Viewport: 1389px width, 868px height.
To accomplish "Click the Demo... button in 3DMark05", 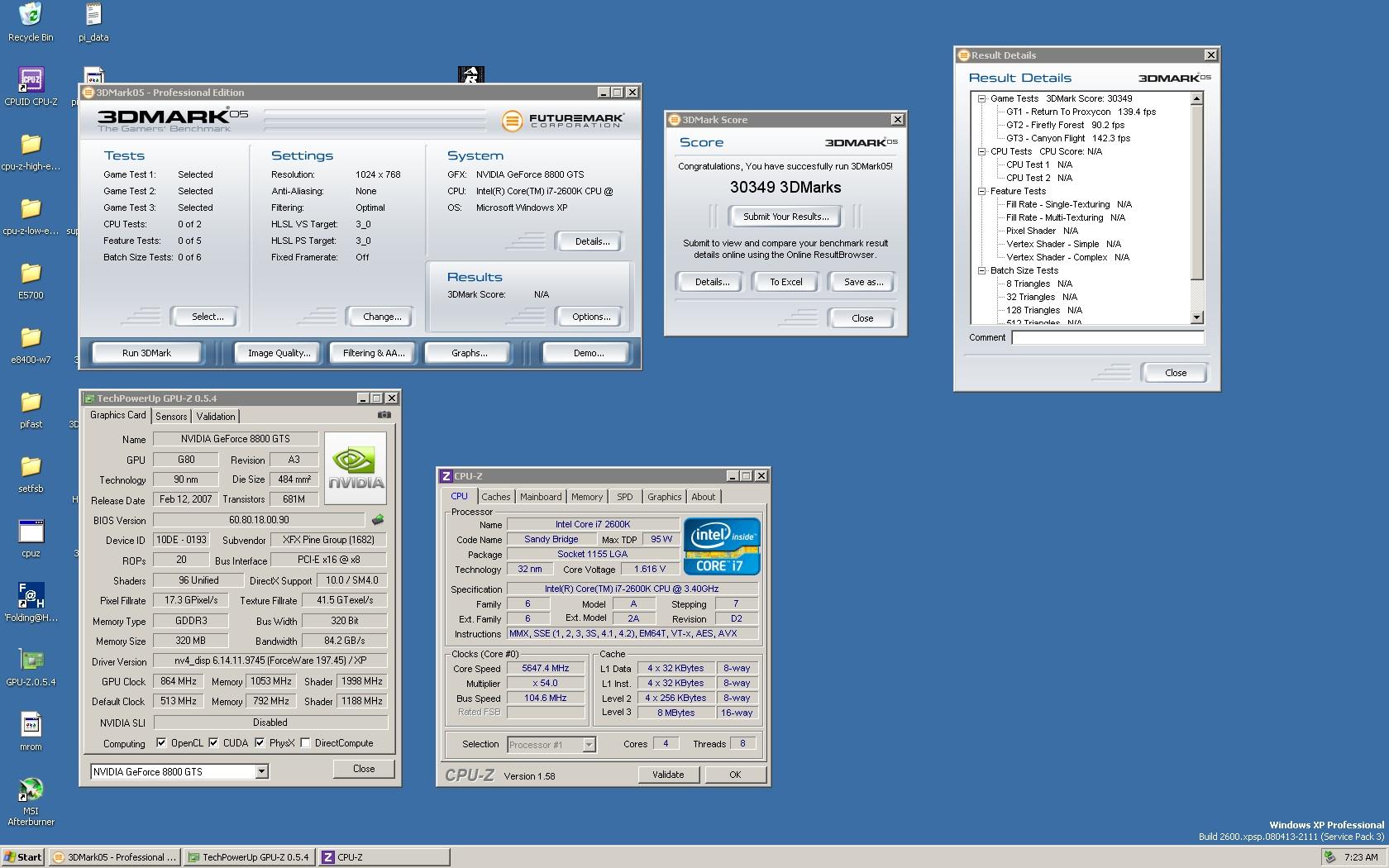I will coord(588,353).
